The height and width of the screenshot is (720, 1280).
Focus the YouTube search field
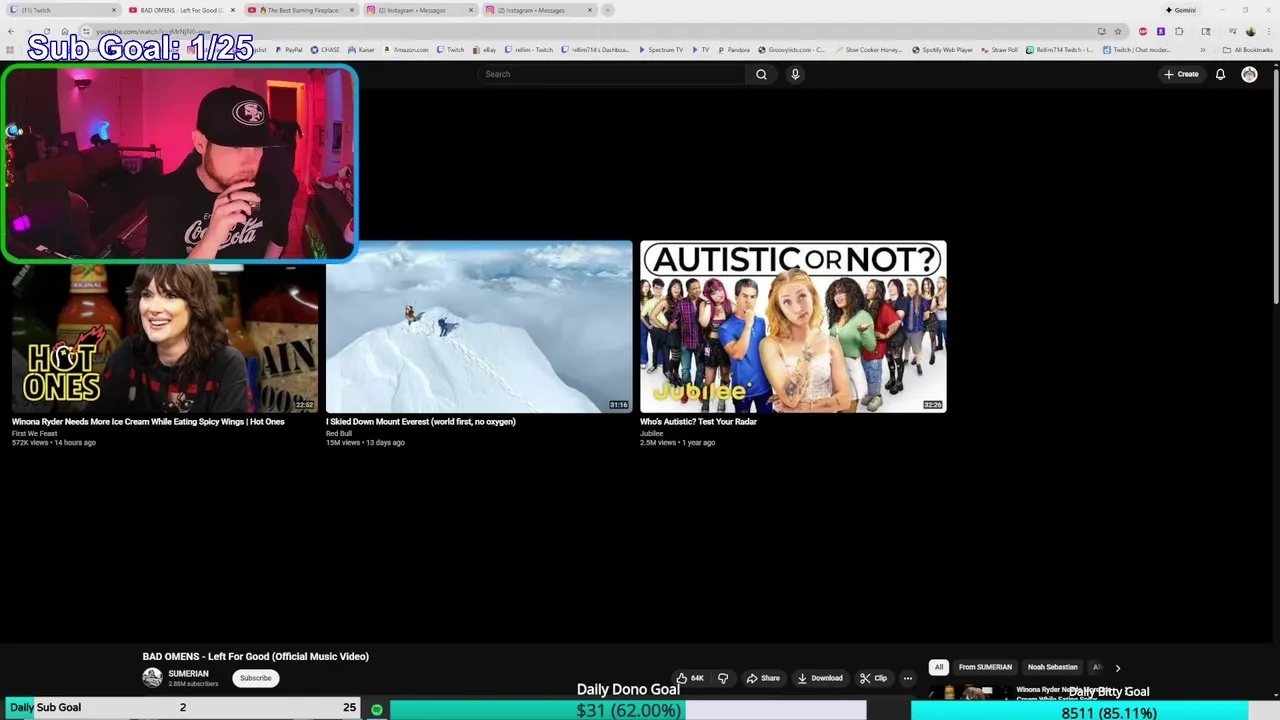coord(612,74)
